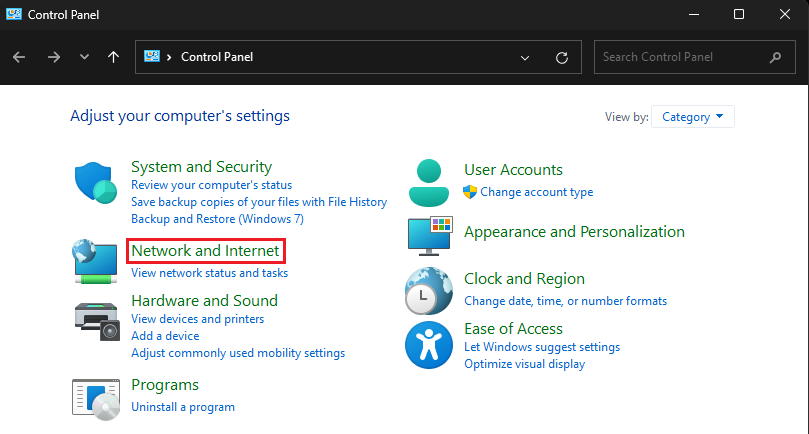Image resolution: width=809 pixels, height=434 pixels.
Task: Open the View by Category dropdown
Action: click(x=693, y=117)
